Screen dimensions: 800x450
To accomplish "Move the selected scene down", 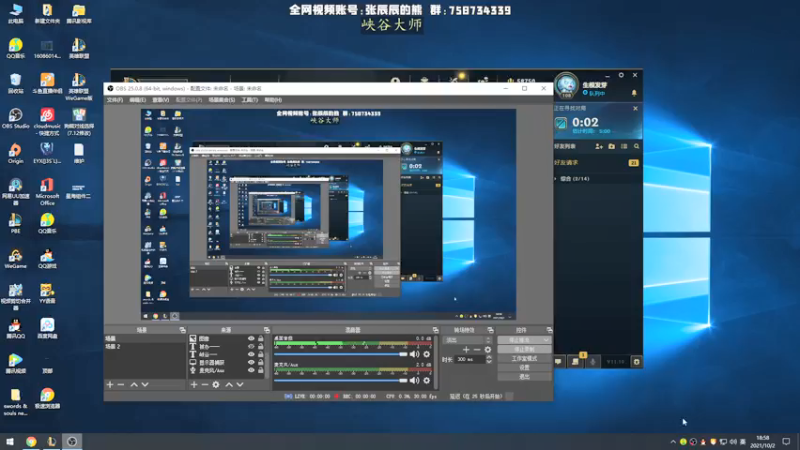I will click(x=145, y=385).
